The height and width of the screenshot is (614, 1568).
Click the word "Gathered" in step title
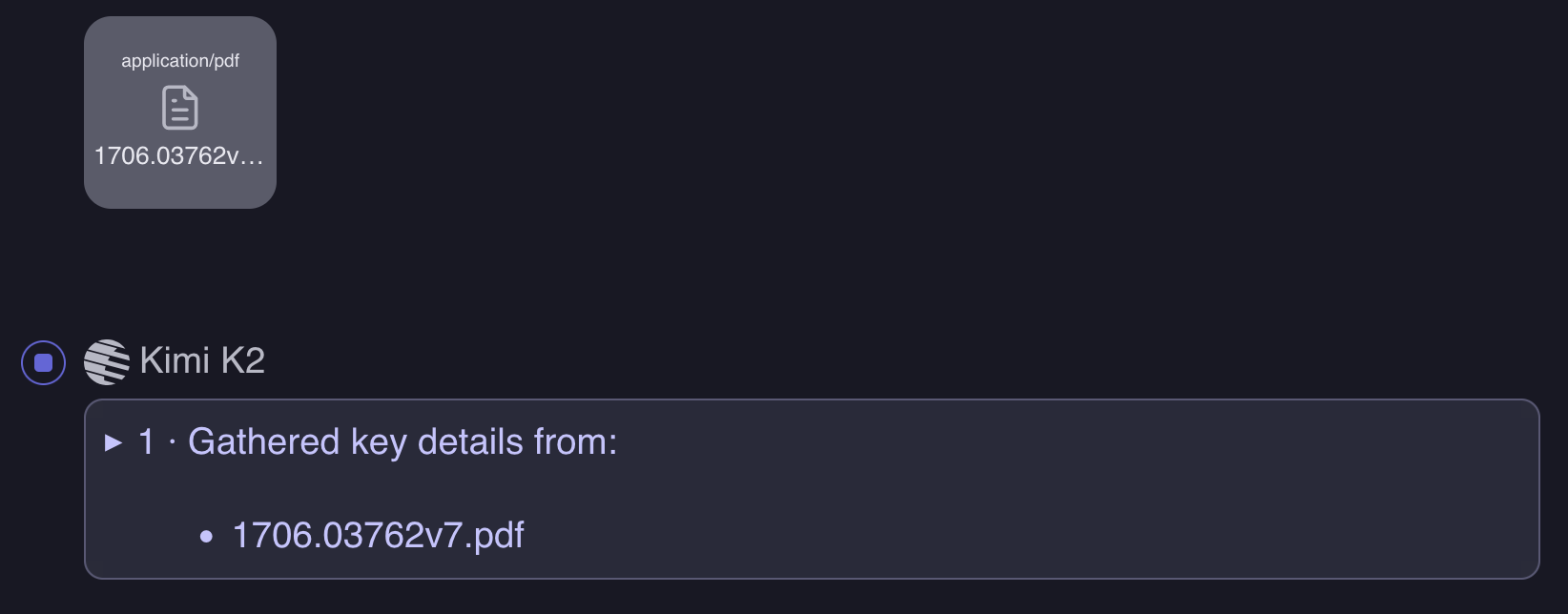click(263, 442)
